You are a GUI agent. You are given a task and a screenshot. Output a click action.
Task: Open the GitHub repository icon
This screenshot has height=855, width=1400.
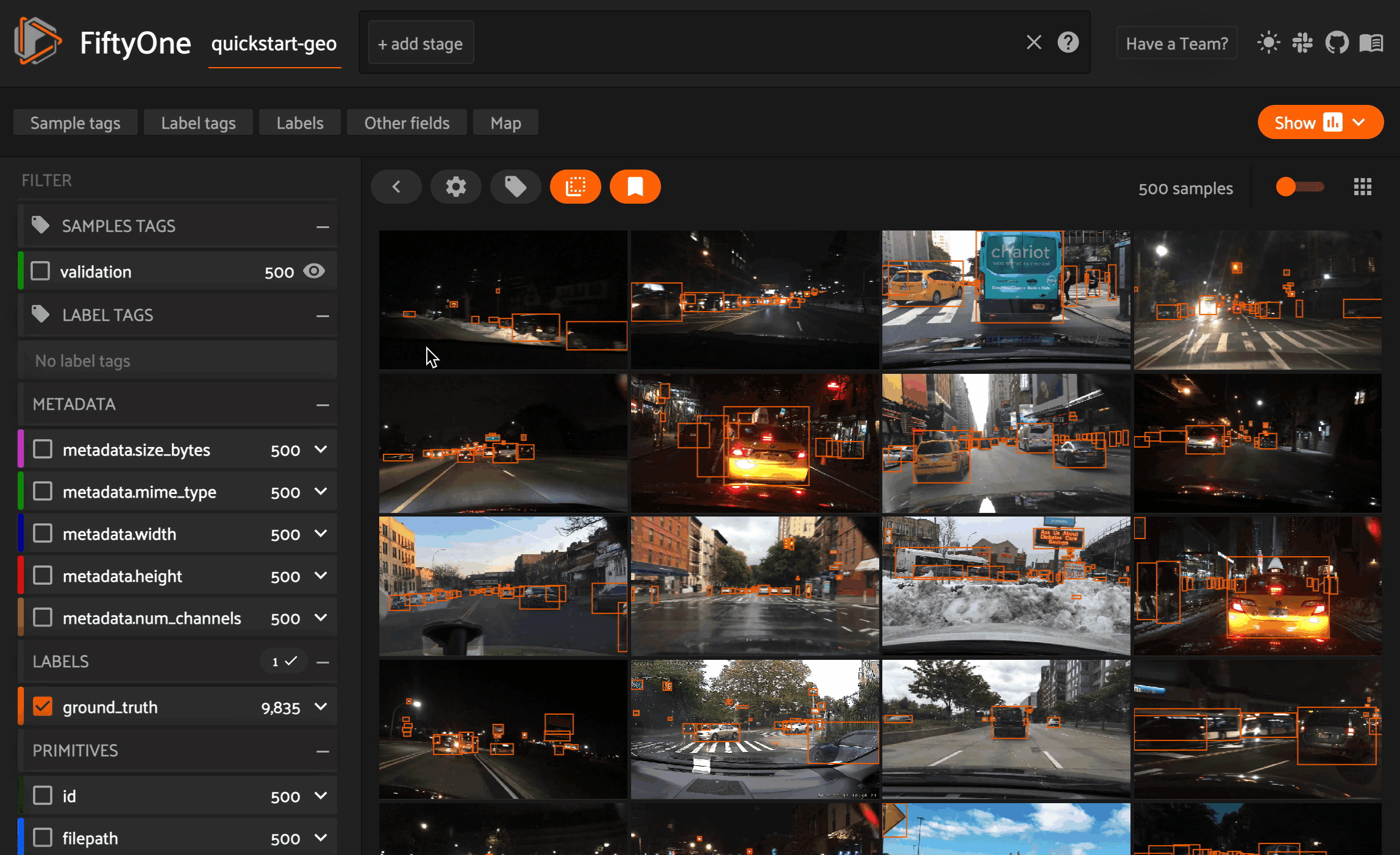pos(1336,43)
